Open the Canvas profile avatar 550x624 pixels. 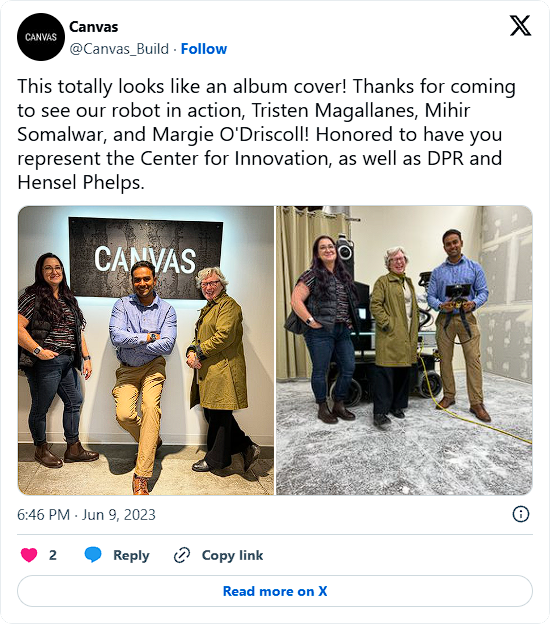click(41, 37)
